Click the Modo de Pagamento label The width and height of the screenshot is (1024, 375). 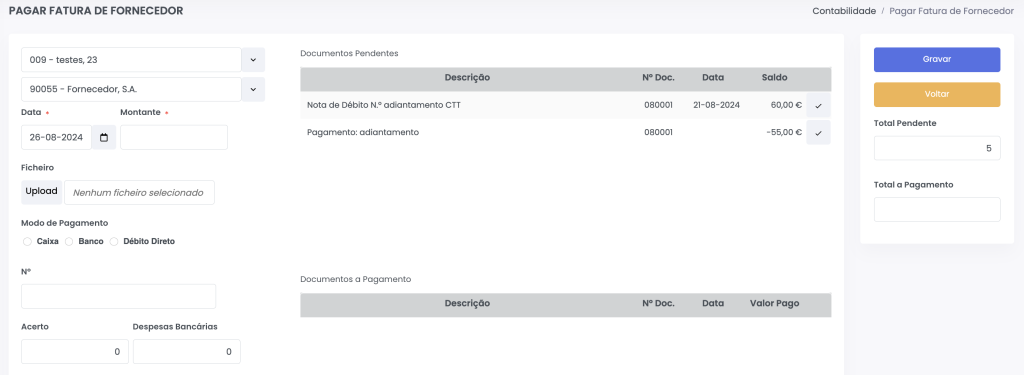(65, 223)
